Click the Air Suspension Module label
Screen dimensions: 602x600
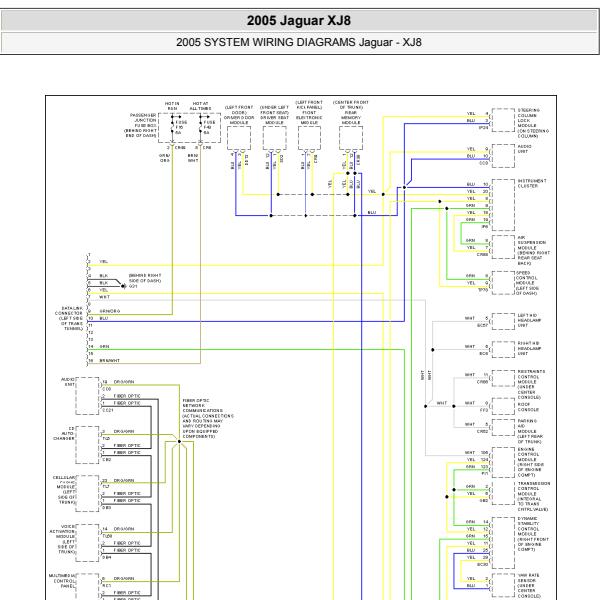[x=533, y=250]
